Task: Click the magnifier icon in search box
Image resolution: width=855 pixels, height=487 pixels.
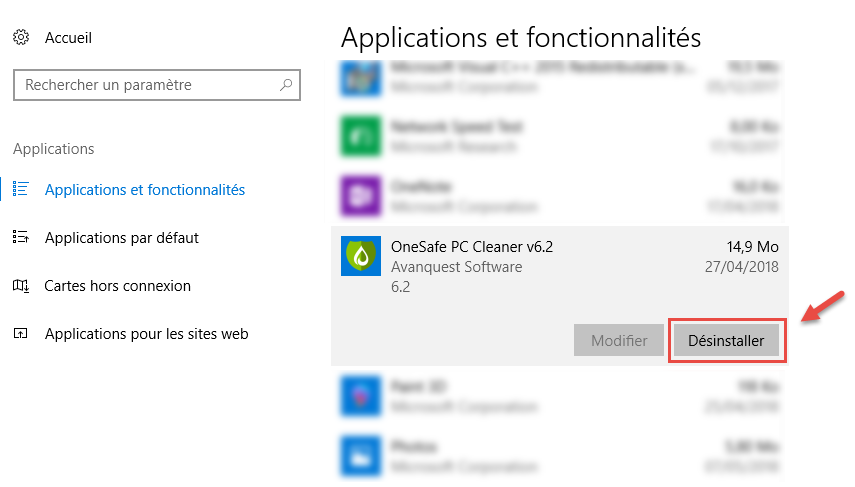Action: 287,85
